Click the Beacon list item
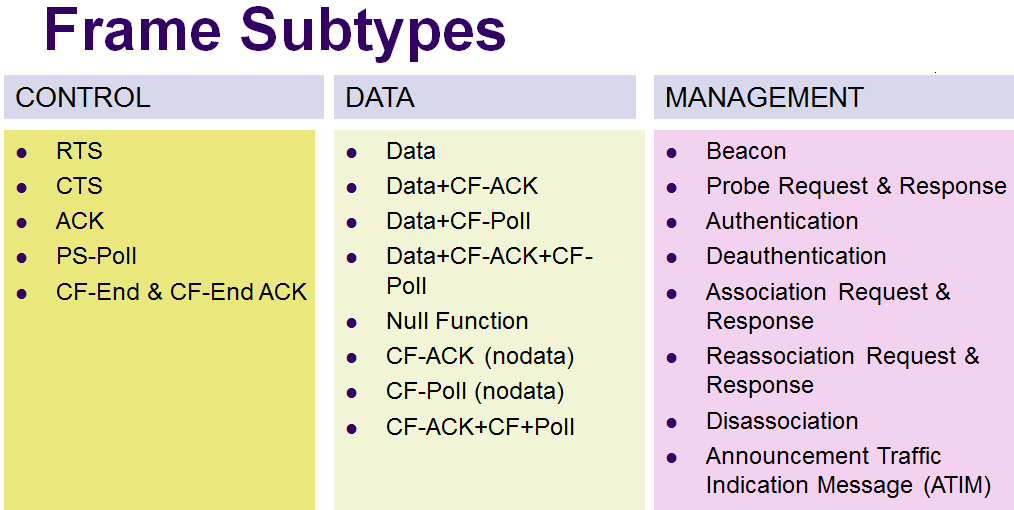This screenshot has width=1014, height=510. coord(746,152)
